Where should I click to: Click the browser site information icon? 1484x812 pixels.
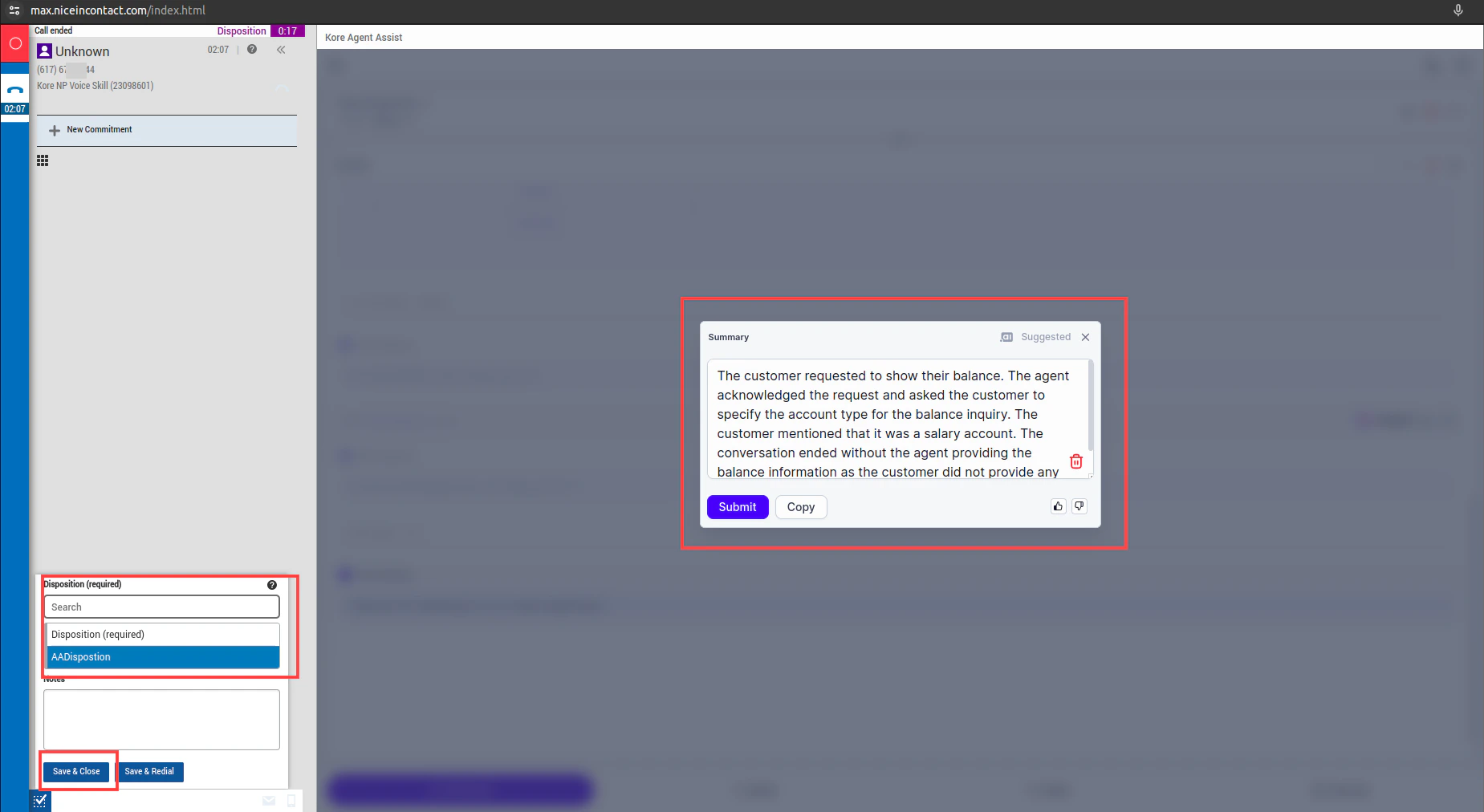[14, 10]
